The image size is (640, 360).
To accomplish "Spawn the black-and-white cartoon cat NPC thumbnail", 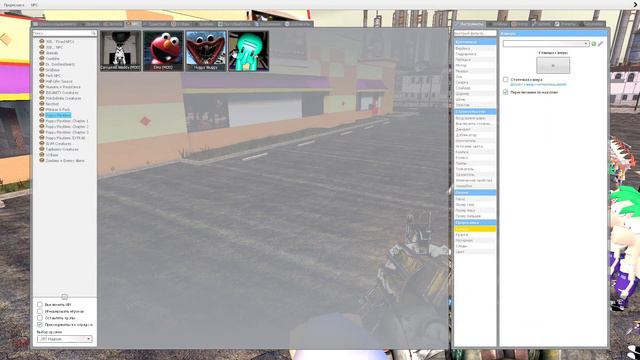I will click(x=121, y=51).
